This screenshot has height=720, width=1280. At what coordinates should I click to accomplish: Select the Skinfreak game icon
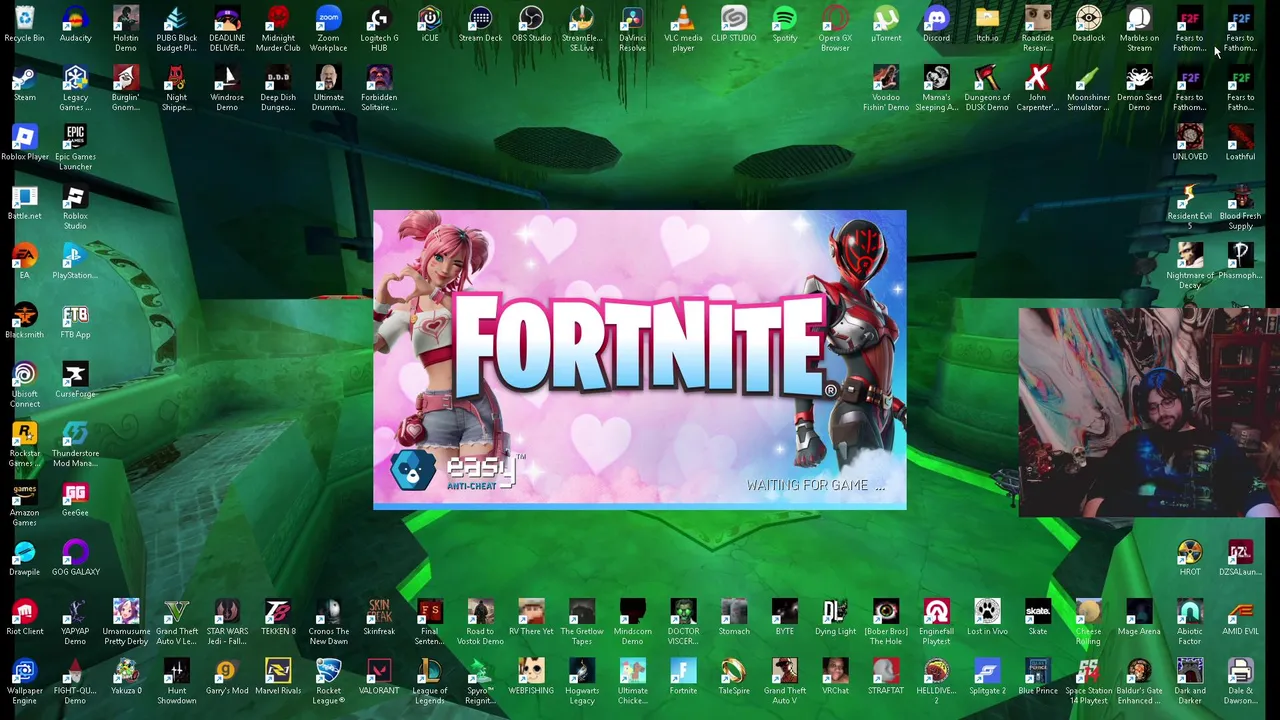pos(379,618)
